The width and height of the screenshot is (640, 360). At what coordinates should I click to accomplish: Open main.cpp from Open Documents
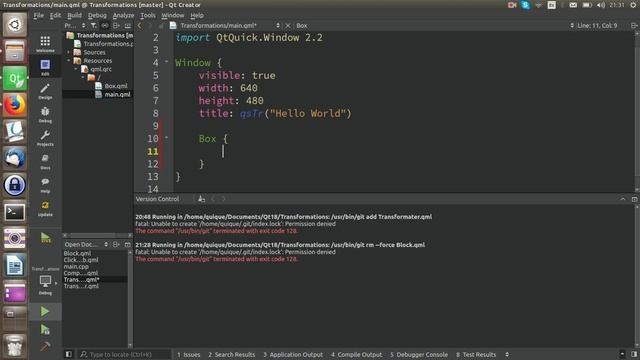click(76, 266)
